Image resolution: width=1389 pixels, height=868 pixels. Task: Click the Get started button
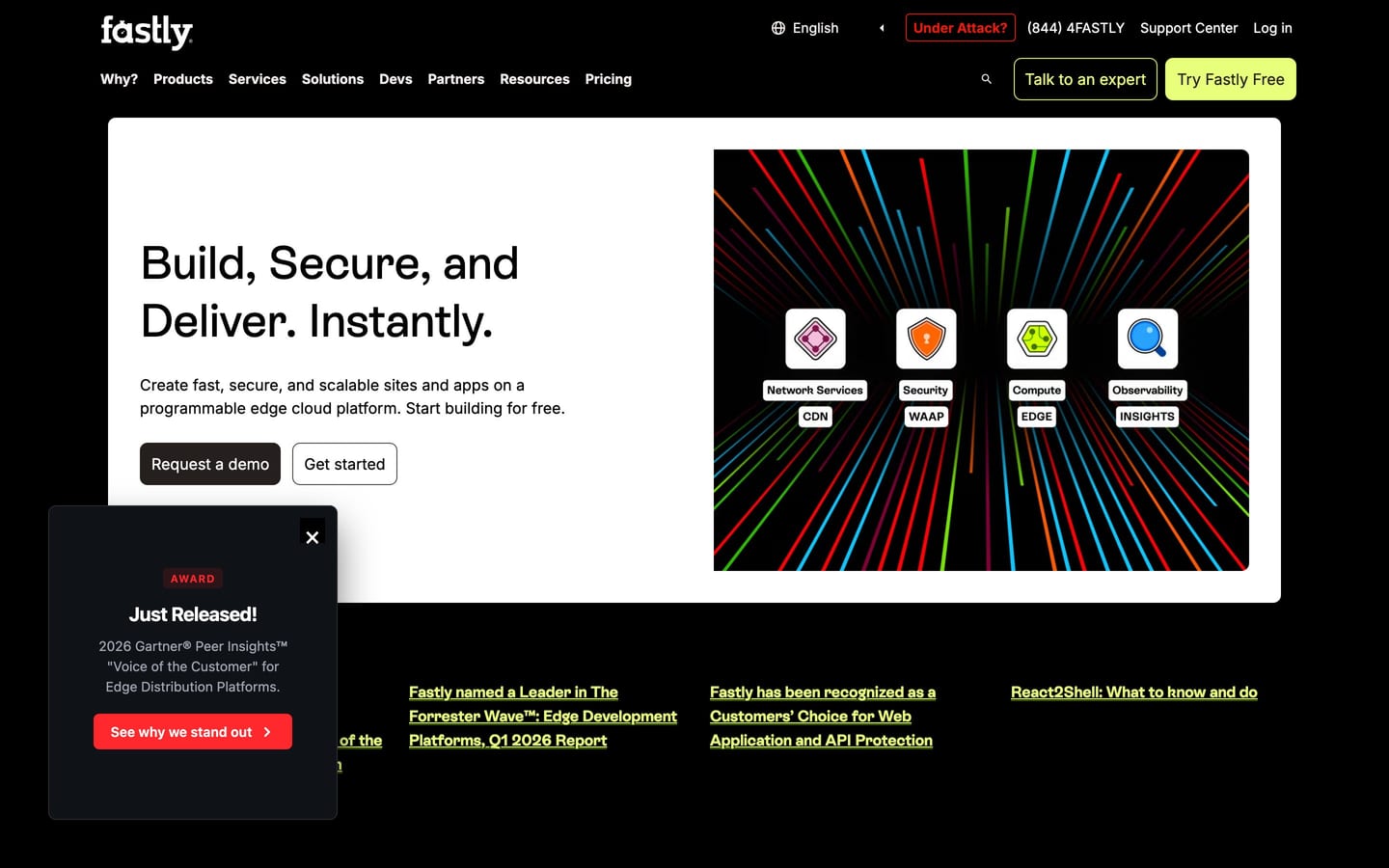click(344, 464)
